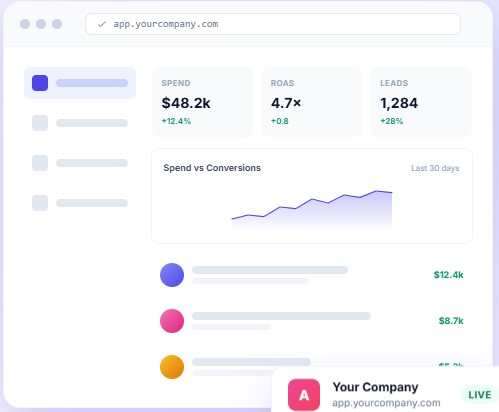The height and width of the screenshot is (412, 499).
Task: Click the purple circle avatar in the list
Action: click(x=172, y=275)
